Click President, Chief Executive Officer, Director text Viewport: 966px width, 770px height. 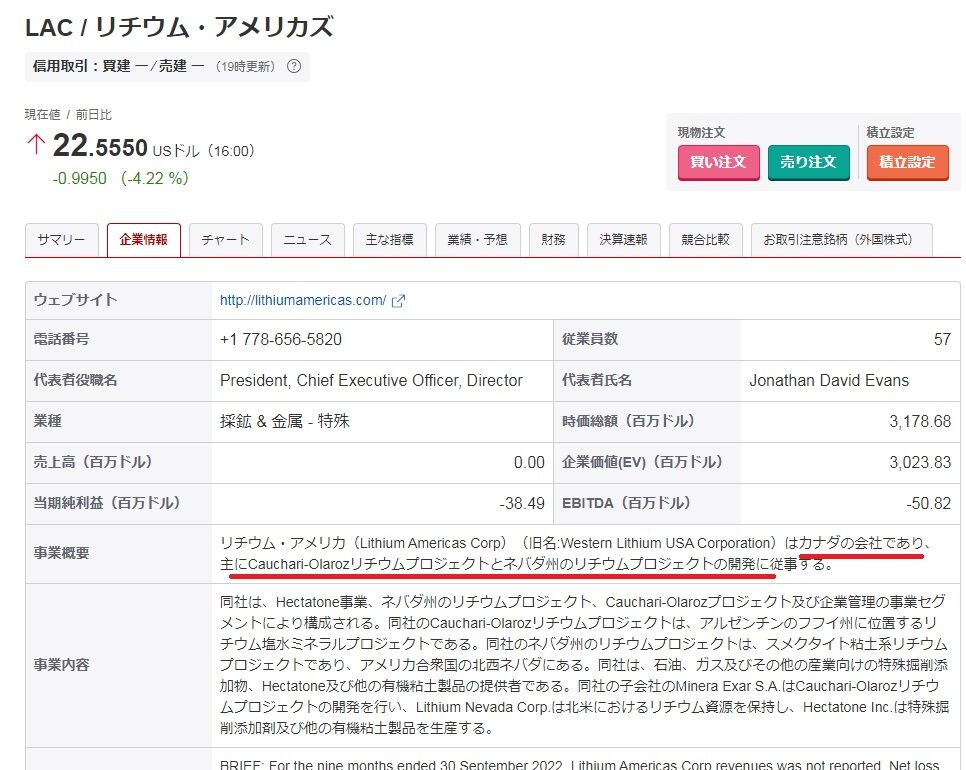click(371, 381)
